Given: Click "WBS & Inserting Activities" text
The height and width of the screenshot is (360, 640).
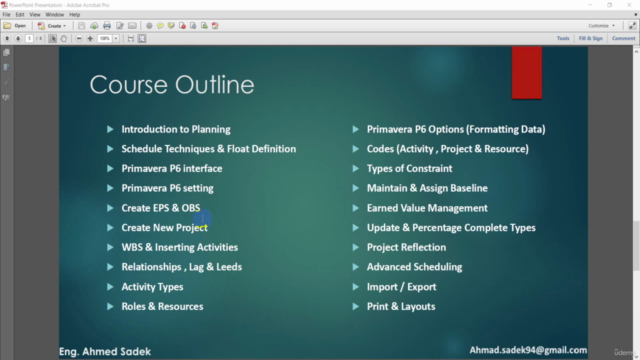Looking at the screenshot, I should pos(180,247).
